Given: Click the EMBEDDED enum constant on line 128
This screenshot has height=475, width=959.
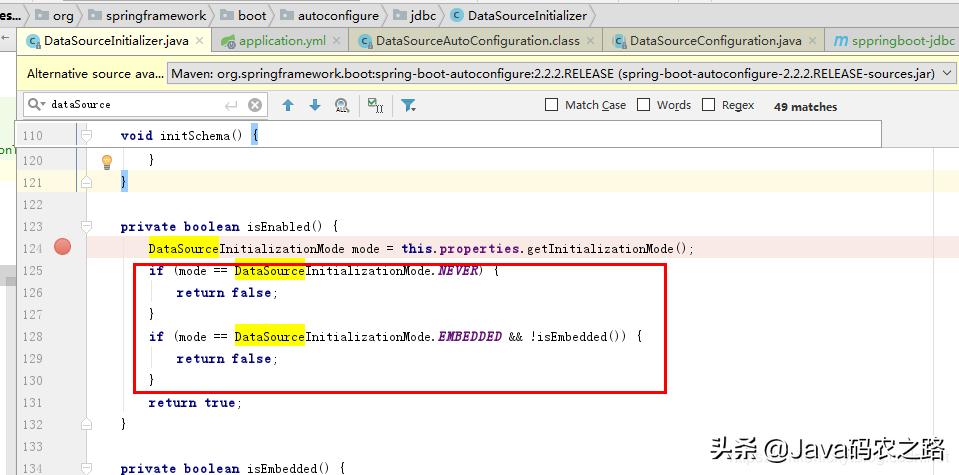Looking at the screenshot, I should [470, 336].
